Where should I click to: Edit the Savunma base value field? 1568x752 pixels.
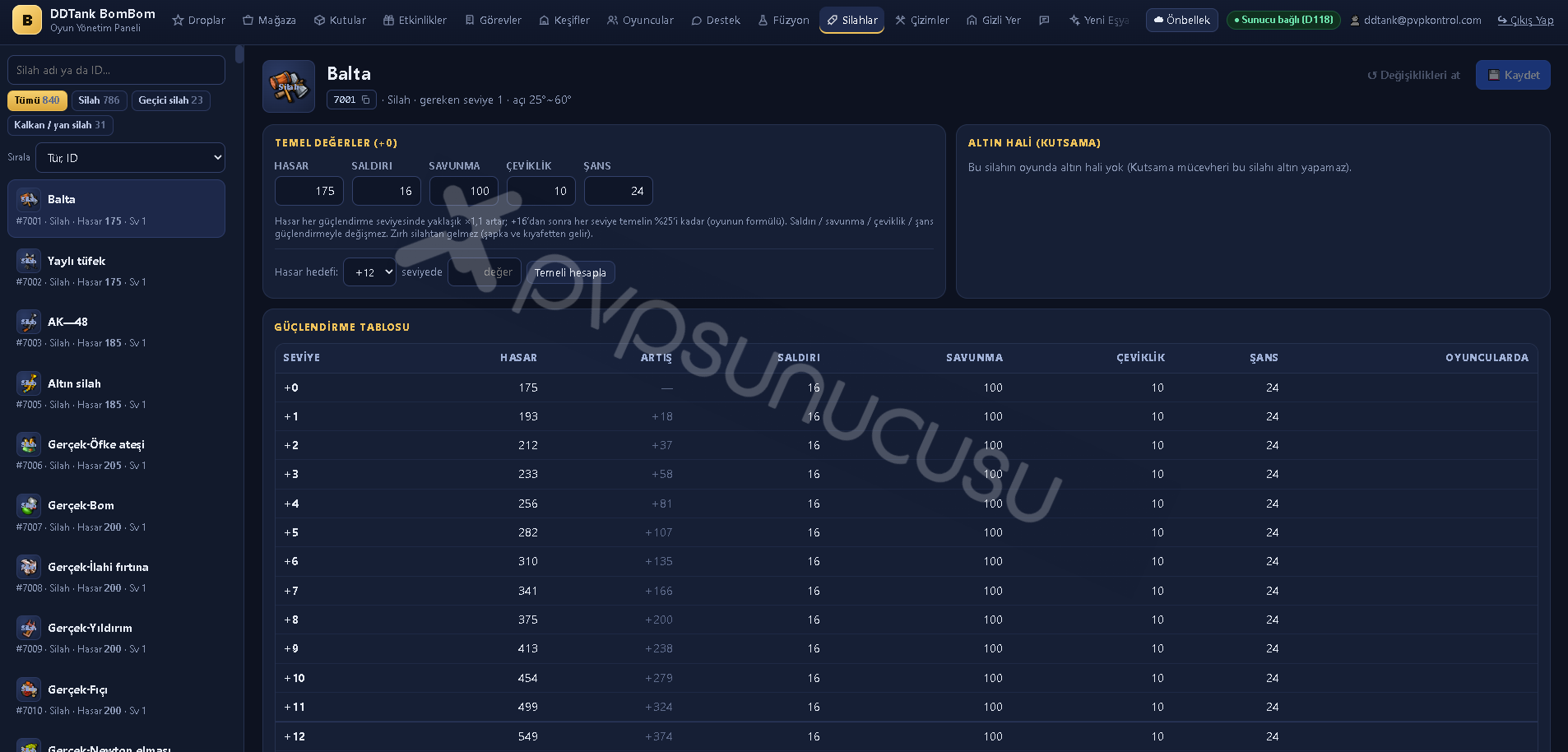pyautogui.click(x=464, y=191)
